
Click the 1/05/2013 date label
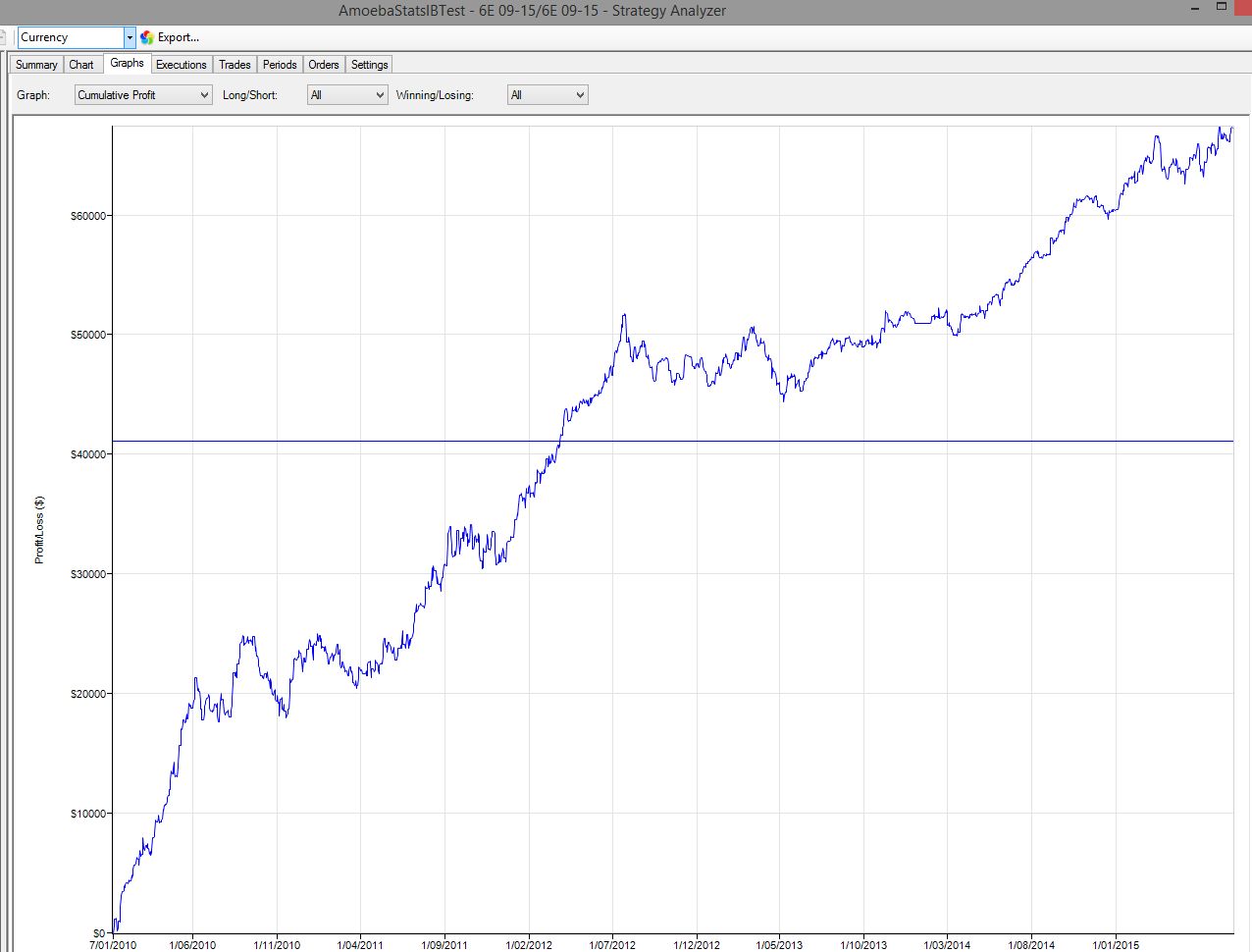pyautogui.click(x=779, y=945)
